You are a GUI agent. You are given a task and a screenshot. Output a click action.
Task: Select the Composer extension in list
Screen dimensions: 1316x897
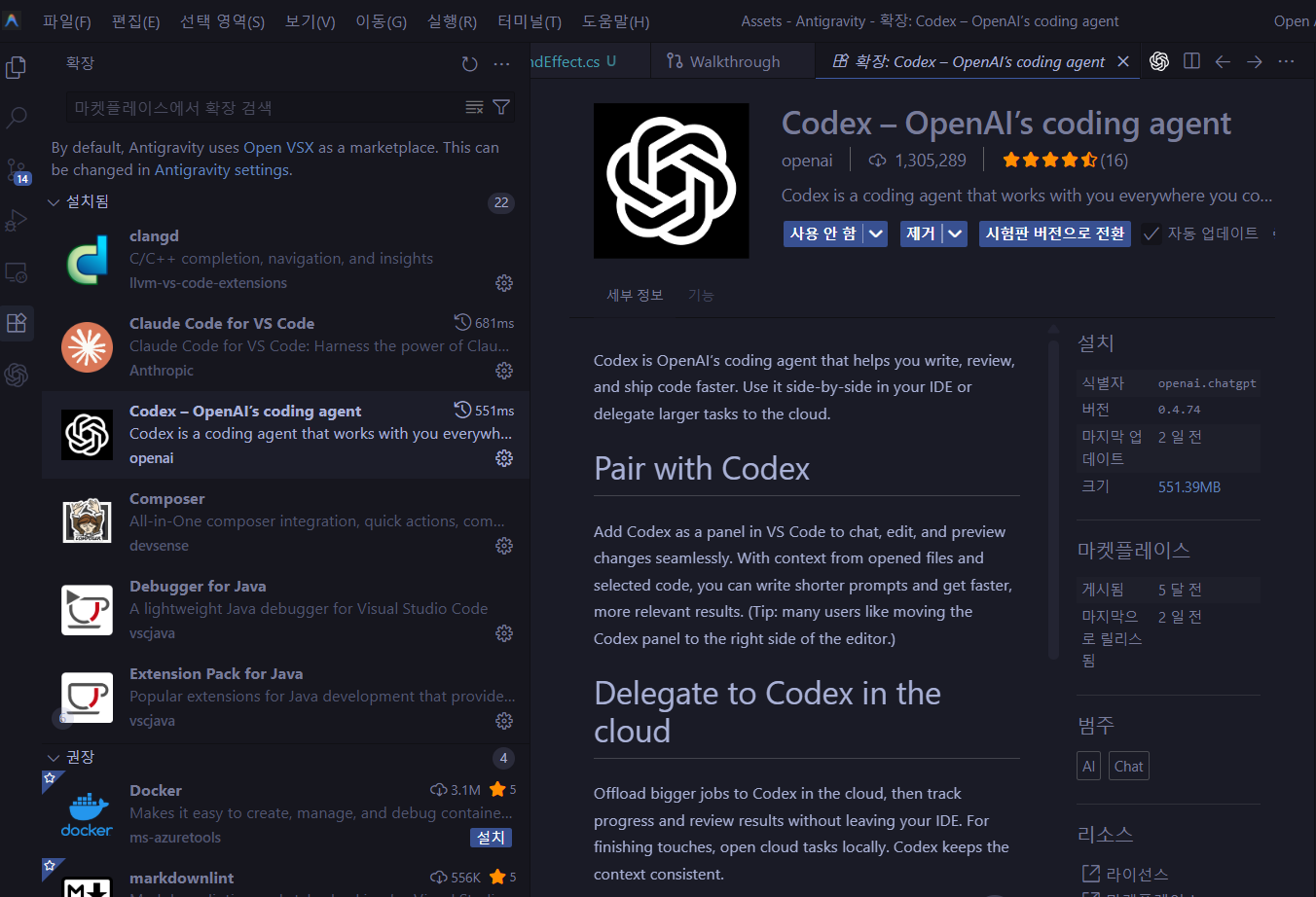pos(286,522)
